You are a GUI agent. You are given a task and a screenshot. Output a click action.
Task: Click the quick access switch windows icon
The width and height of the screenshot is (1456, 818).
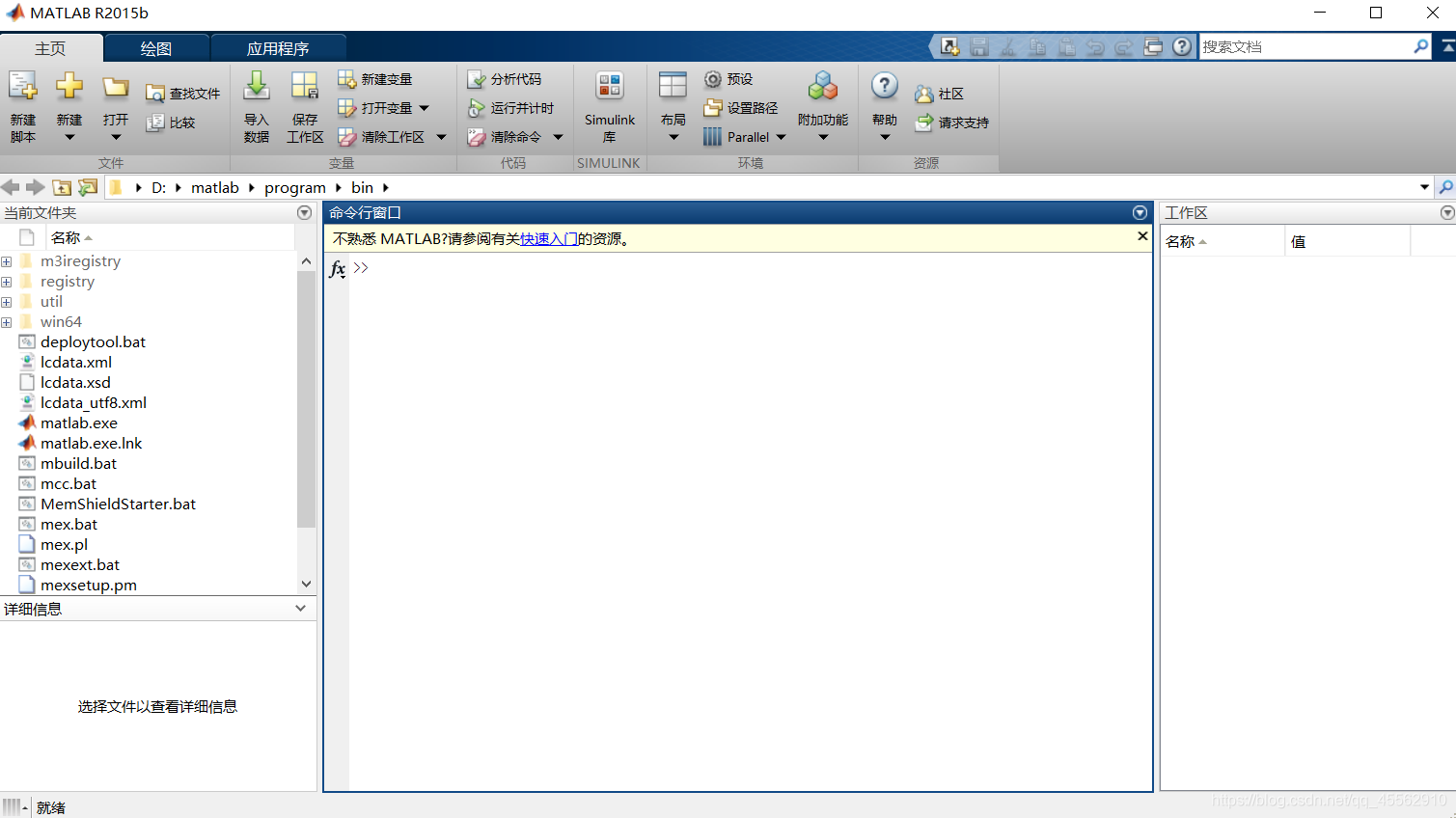(1153, 46)
